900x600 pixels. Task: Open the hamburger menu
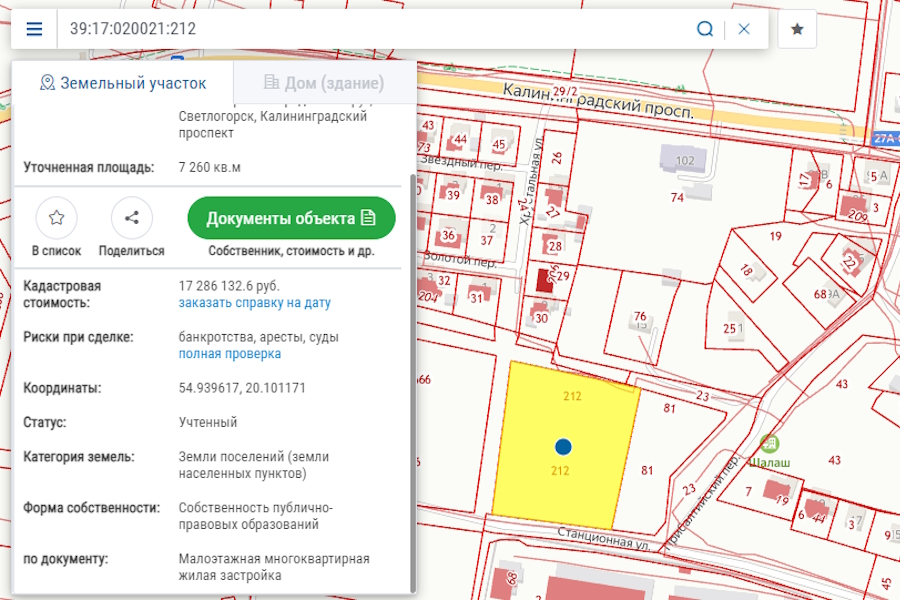[34, 28]
